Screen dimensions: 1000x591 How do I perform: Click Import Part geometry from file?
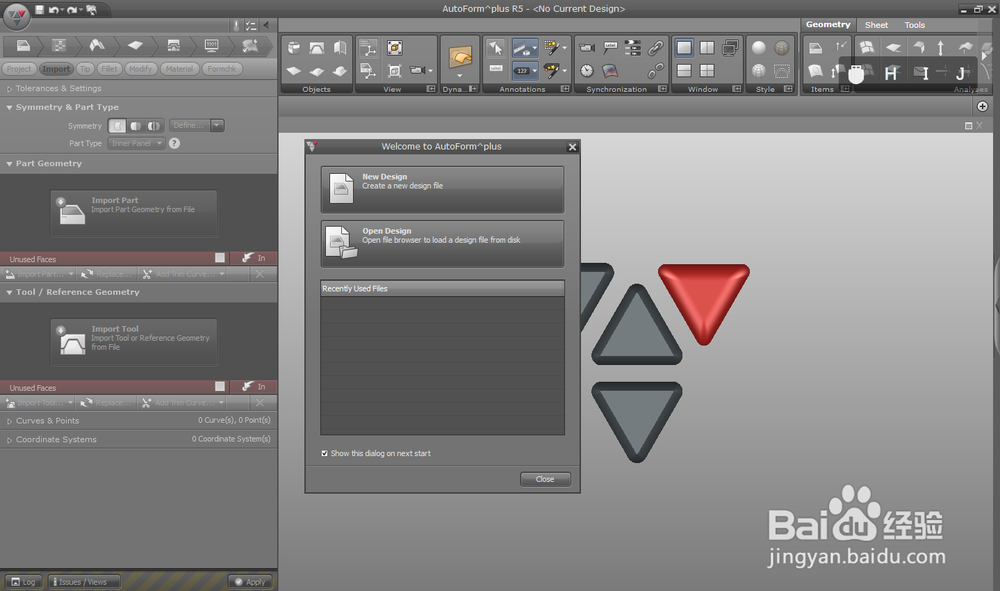(134, 213)
